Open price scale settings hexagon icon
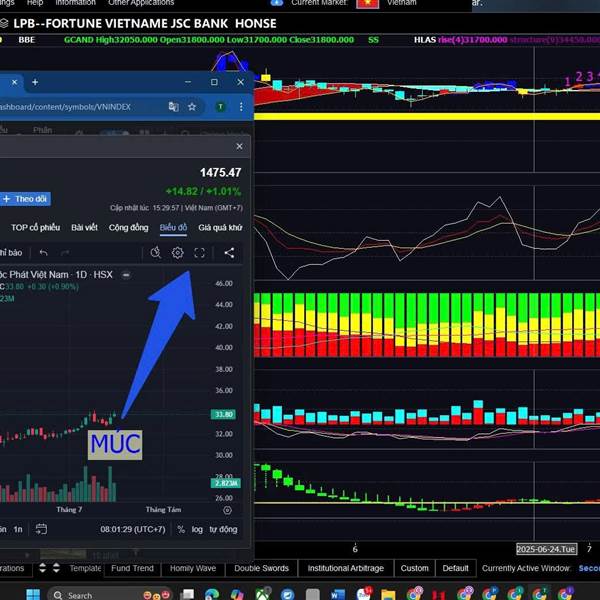 [x=227, y=510]
